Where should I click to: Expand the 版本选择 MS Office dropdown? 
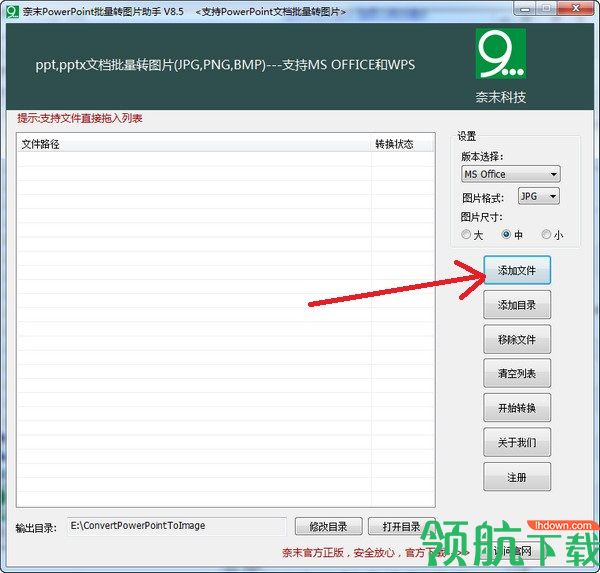(x=510, y=174)
